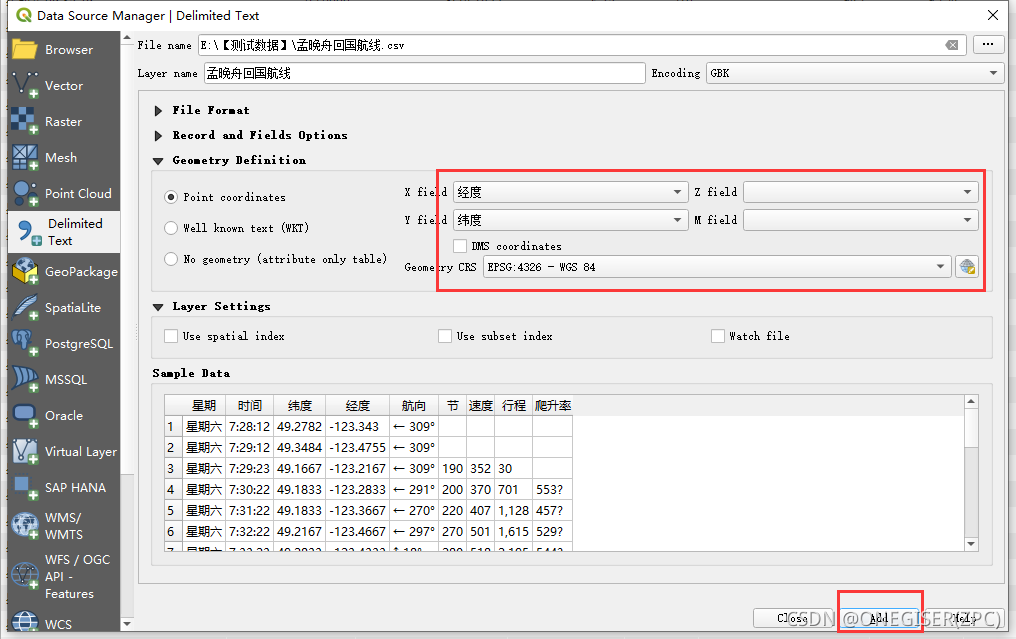
Task: Click the 速度 column header
Action: point(481,406)
